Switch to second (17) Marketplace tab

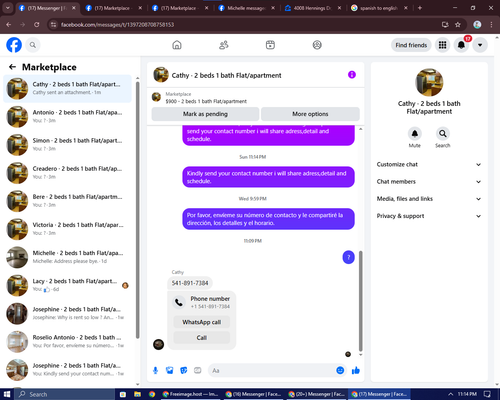coord(179,8)
